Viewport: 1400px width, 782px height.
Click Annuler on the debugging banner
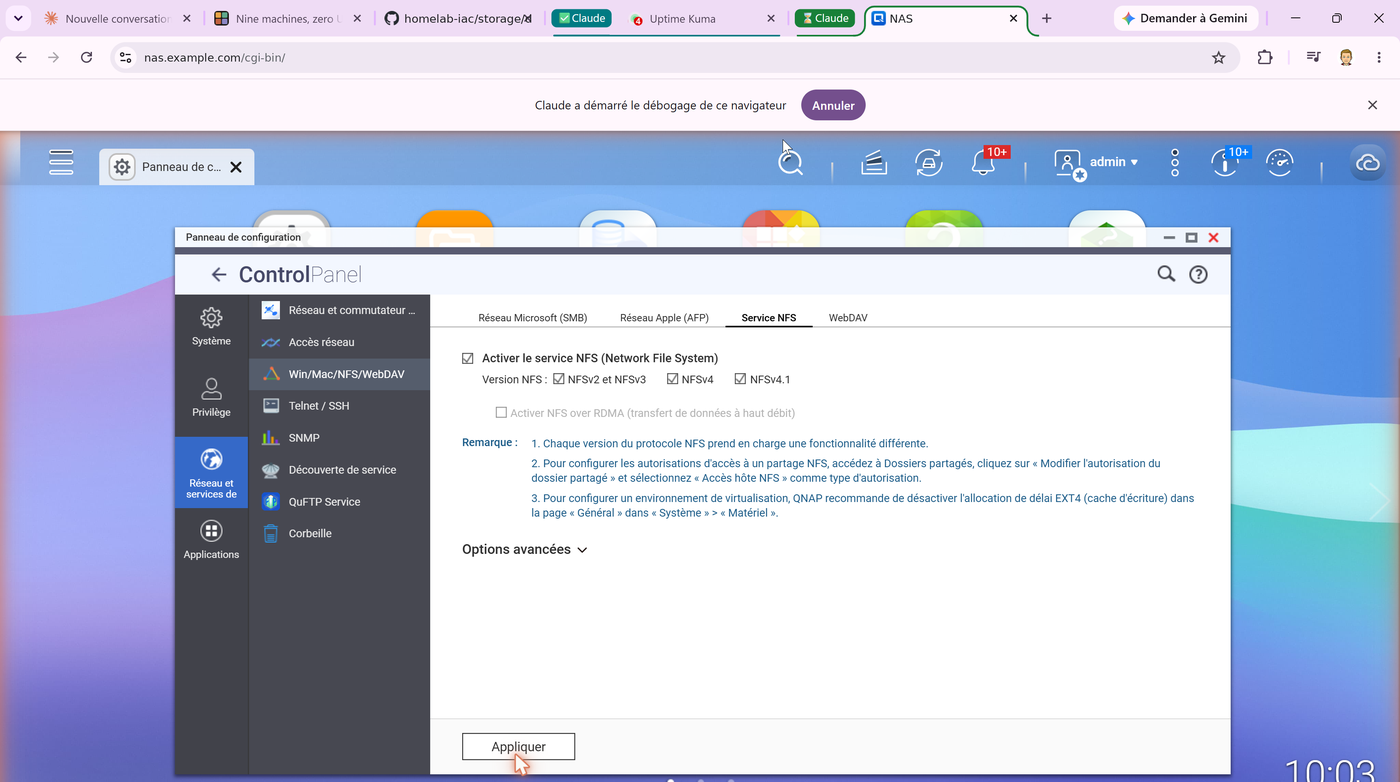[x=833, y=105]
